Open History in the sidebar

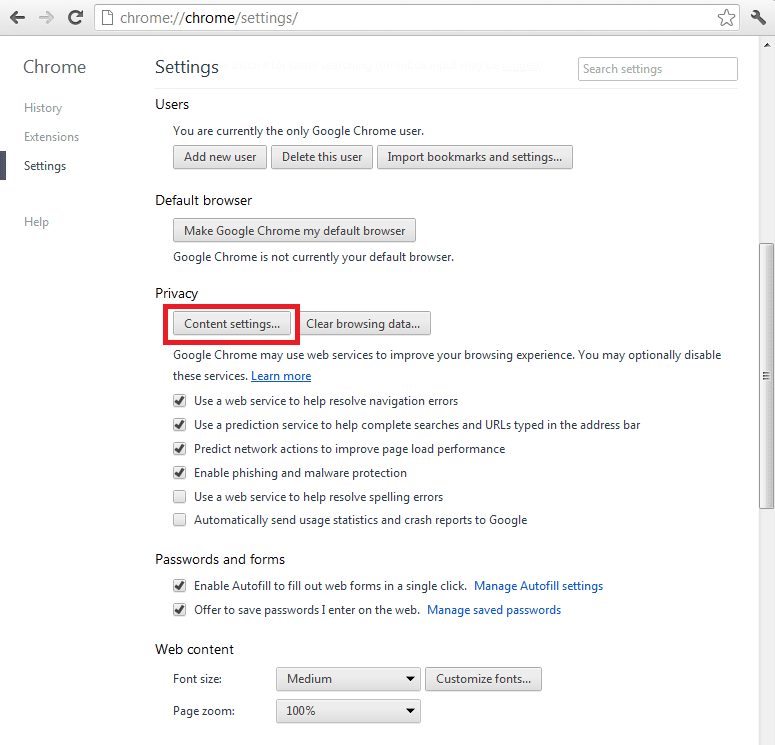click(x=43, y=108)
